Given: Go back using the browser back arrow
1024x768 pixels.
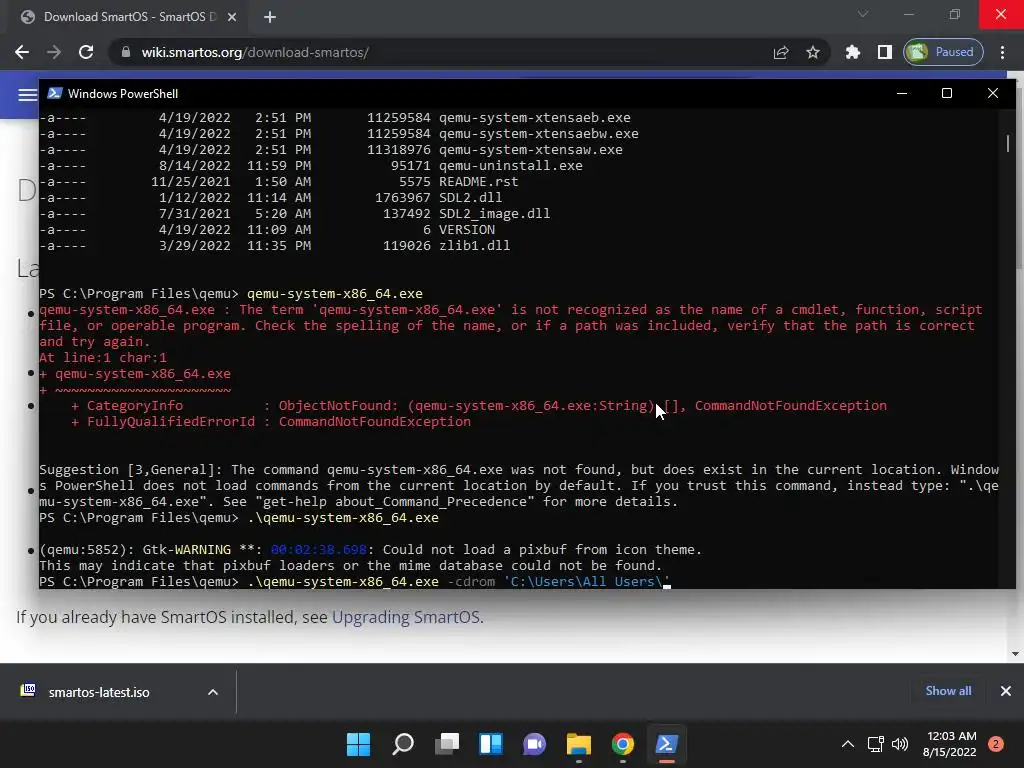Looking at the screenshot, I should [22, 52].
